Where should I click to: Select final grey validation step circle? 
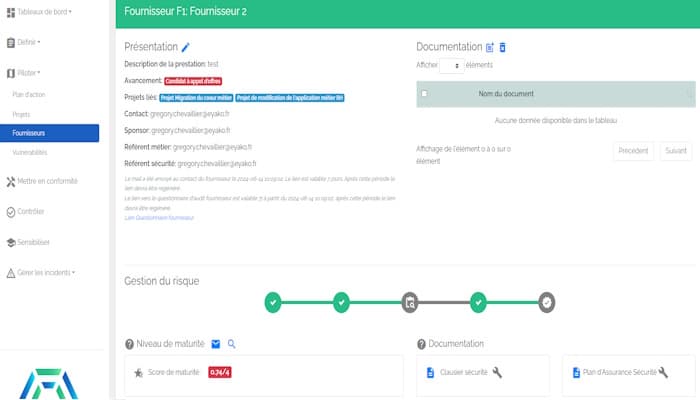pos(547,303)
